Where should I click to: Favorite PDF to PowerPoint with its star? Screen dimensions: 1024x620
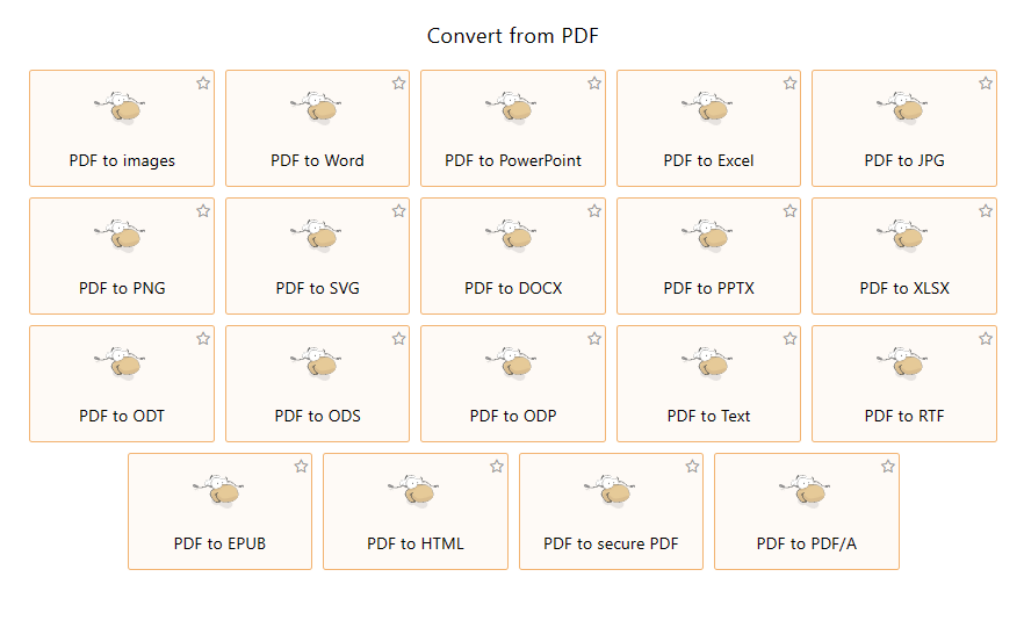click(594, 84)
